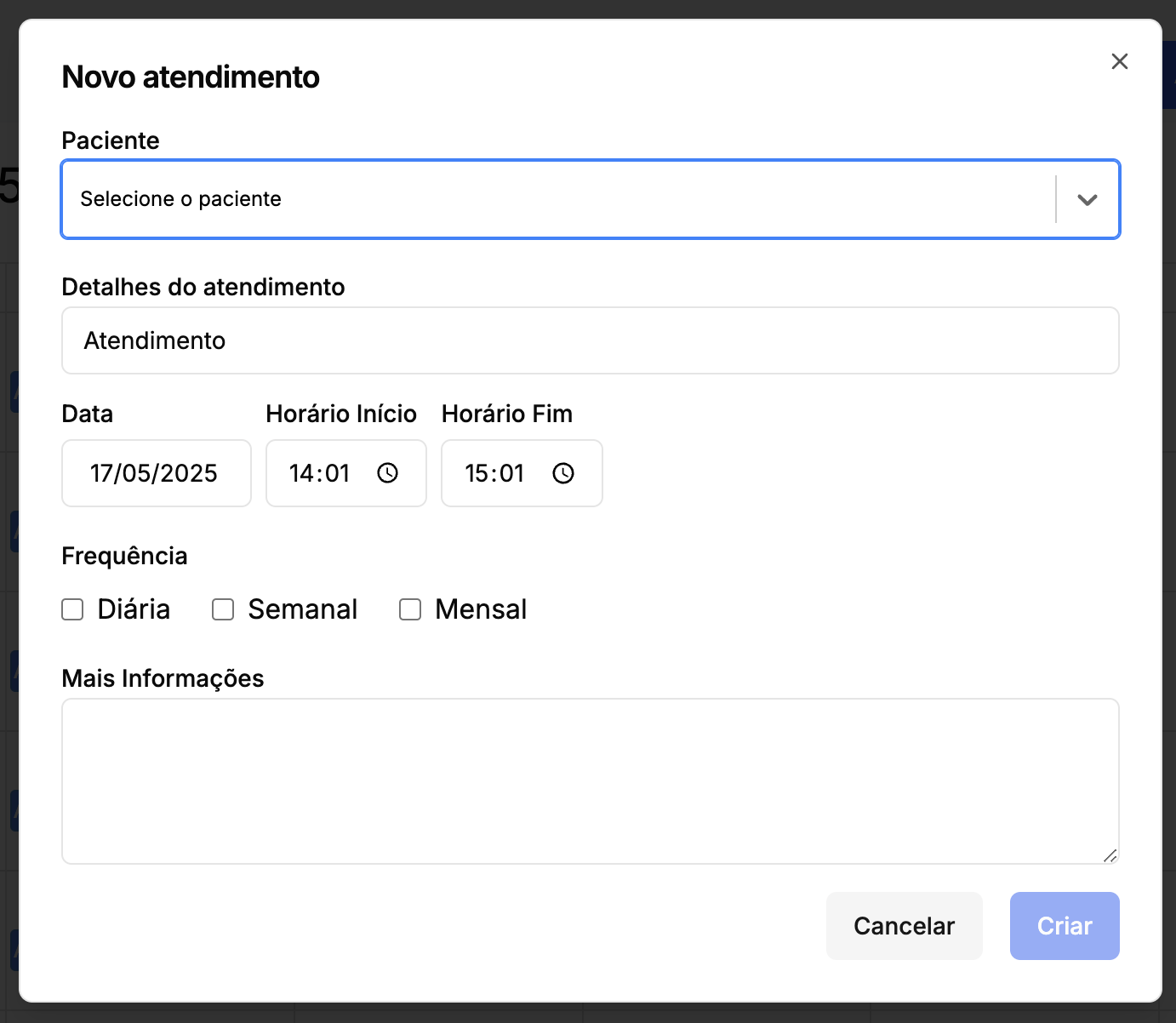Screen dimensions: 1176x1023
Task: Open the clock icon in Horário Início
Action: [388, 473]
